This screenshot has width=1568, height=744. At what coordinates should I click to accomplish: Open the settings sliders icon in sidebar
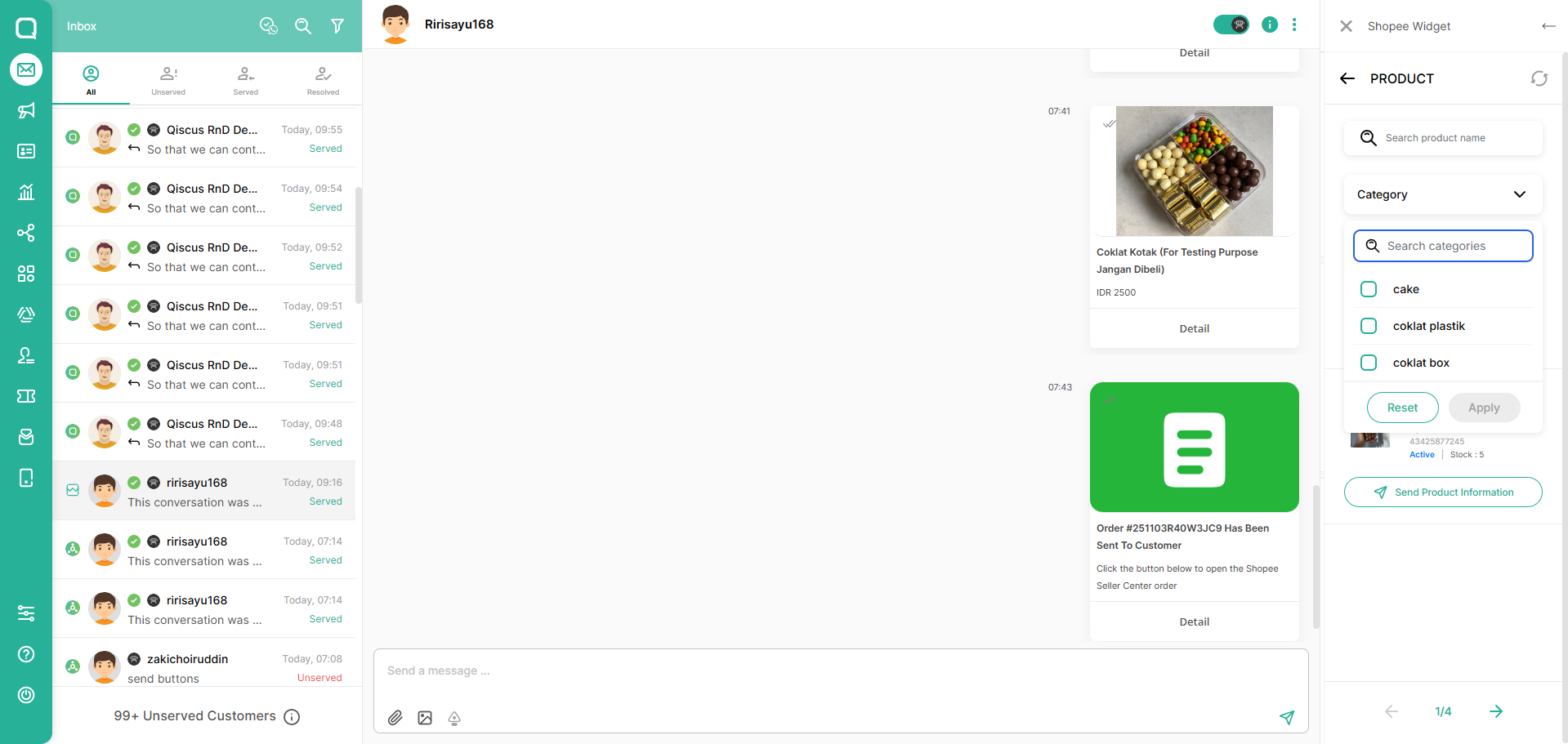(26, 613)
